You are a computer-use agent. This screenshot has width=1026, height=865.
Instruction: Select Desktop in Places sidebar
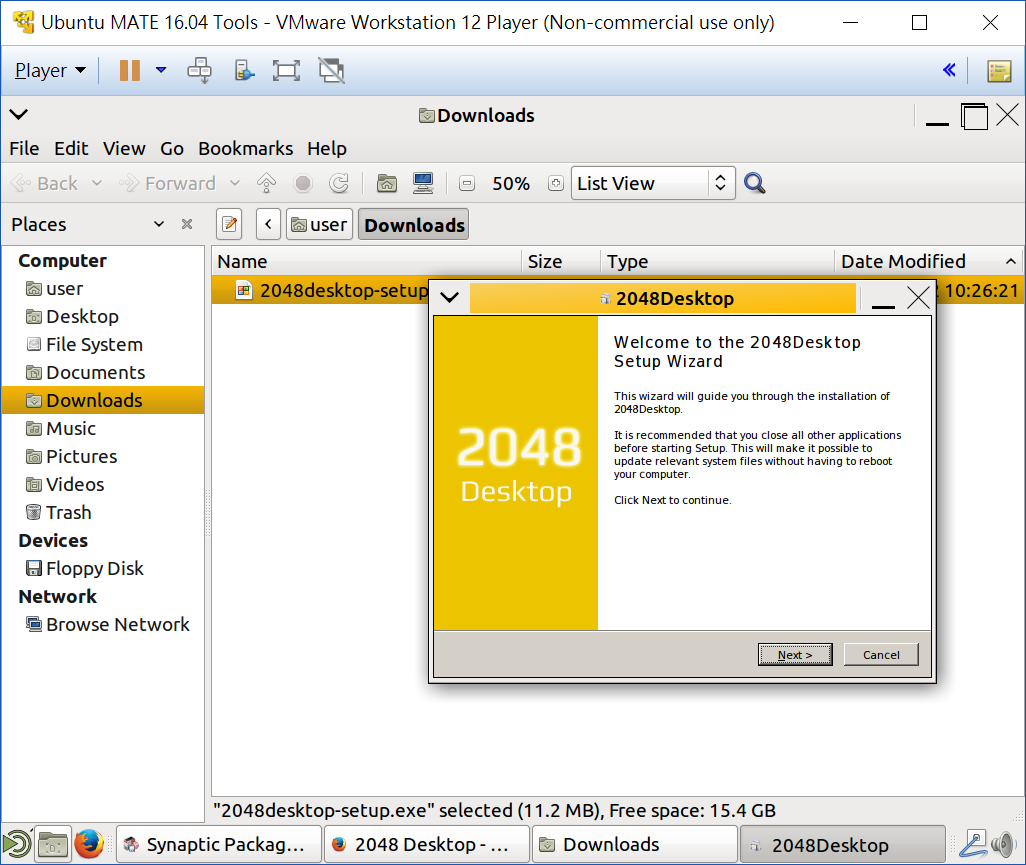pyautogui.click(x=103, y=317)
